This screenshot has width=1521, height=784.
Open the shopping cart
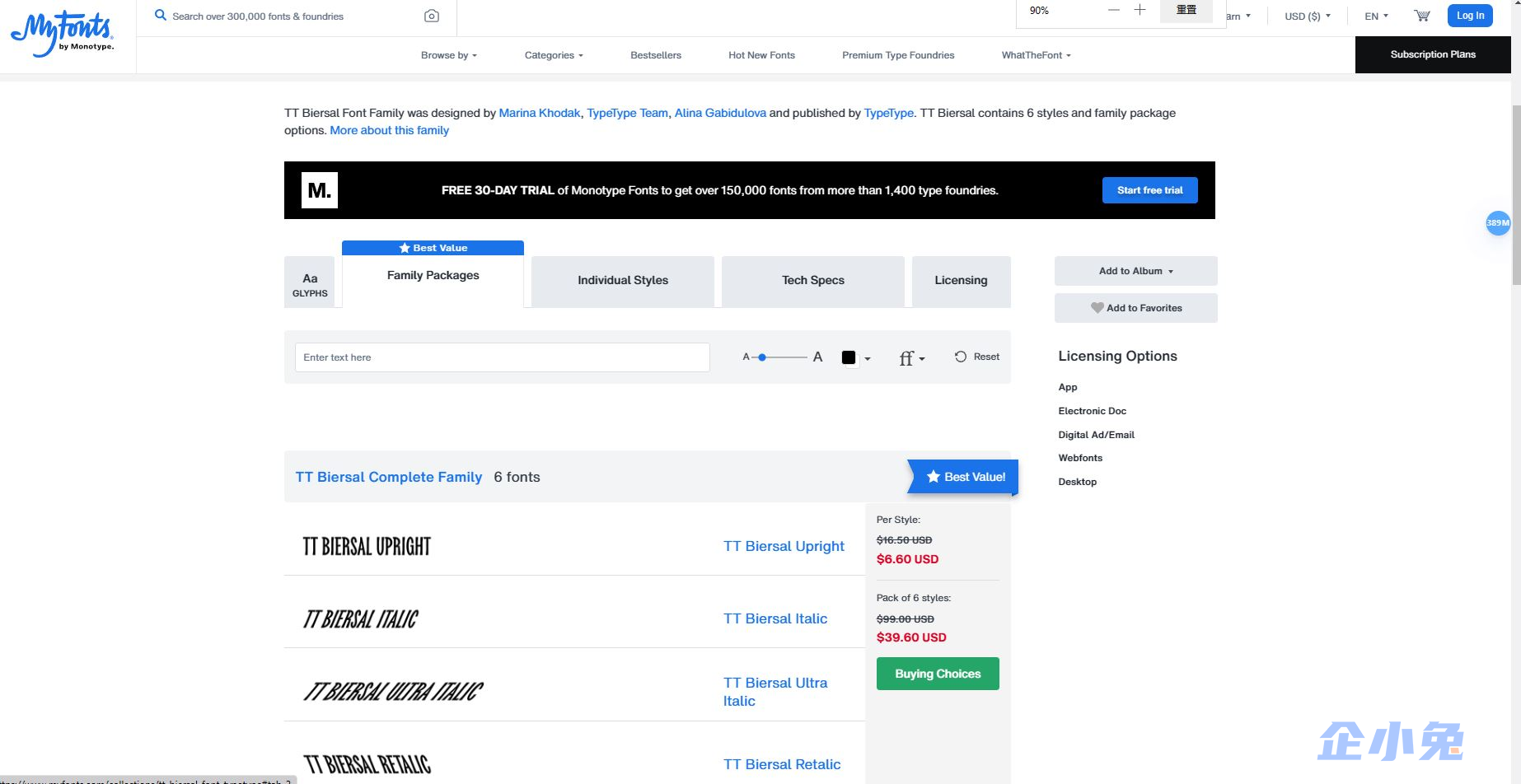pos(1421,16)
